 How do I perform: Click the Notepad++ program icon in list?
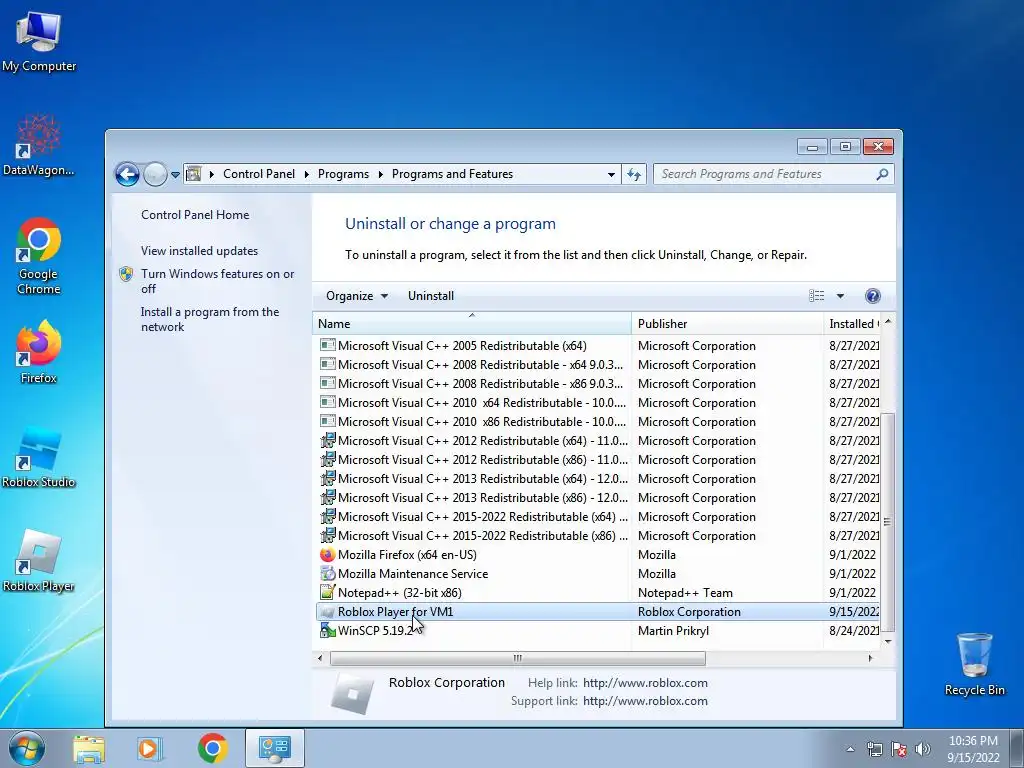[327, 592]
